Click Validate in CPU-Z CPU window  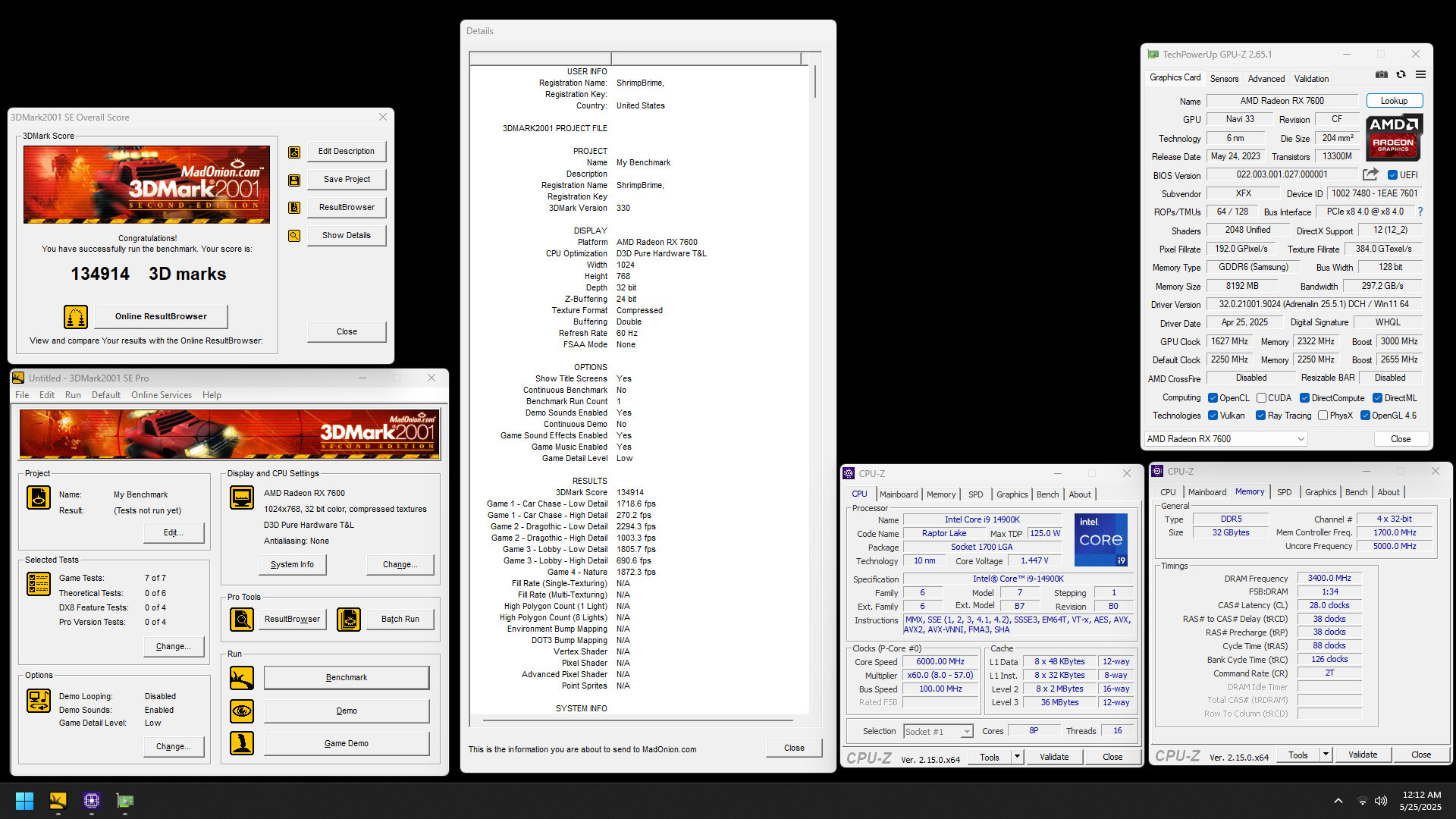(x=1054, y=757)
